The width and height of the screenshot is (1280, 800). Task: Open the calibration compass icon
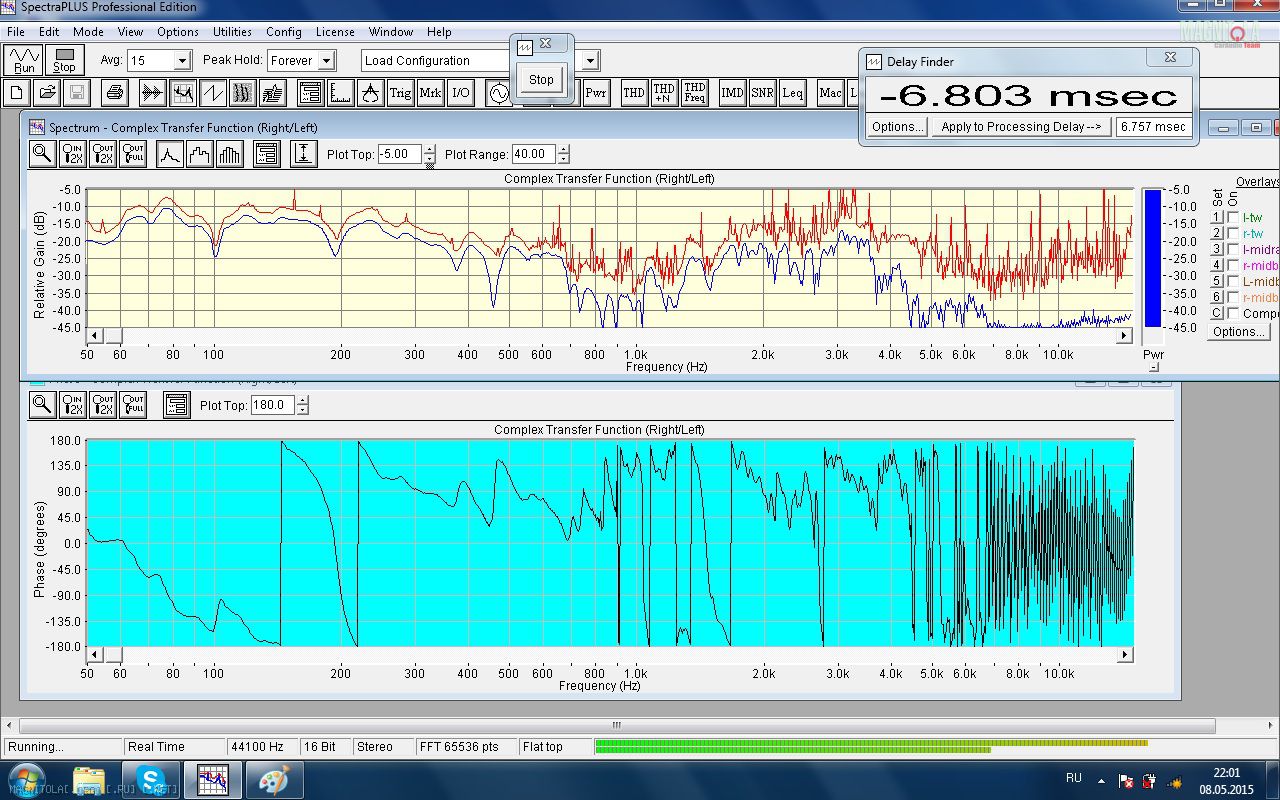[370, 93]
